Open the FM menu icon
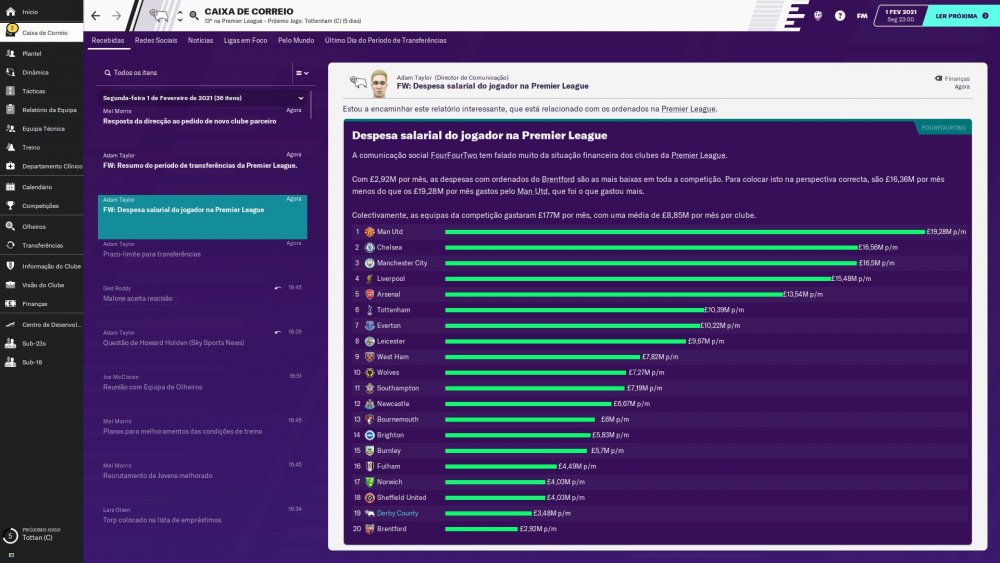The height and width of the screenshot is (563, 1000). [862, 15]
